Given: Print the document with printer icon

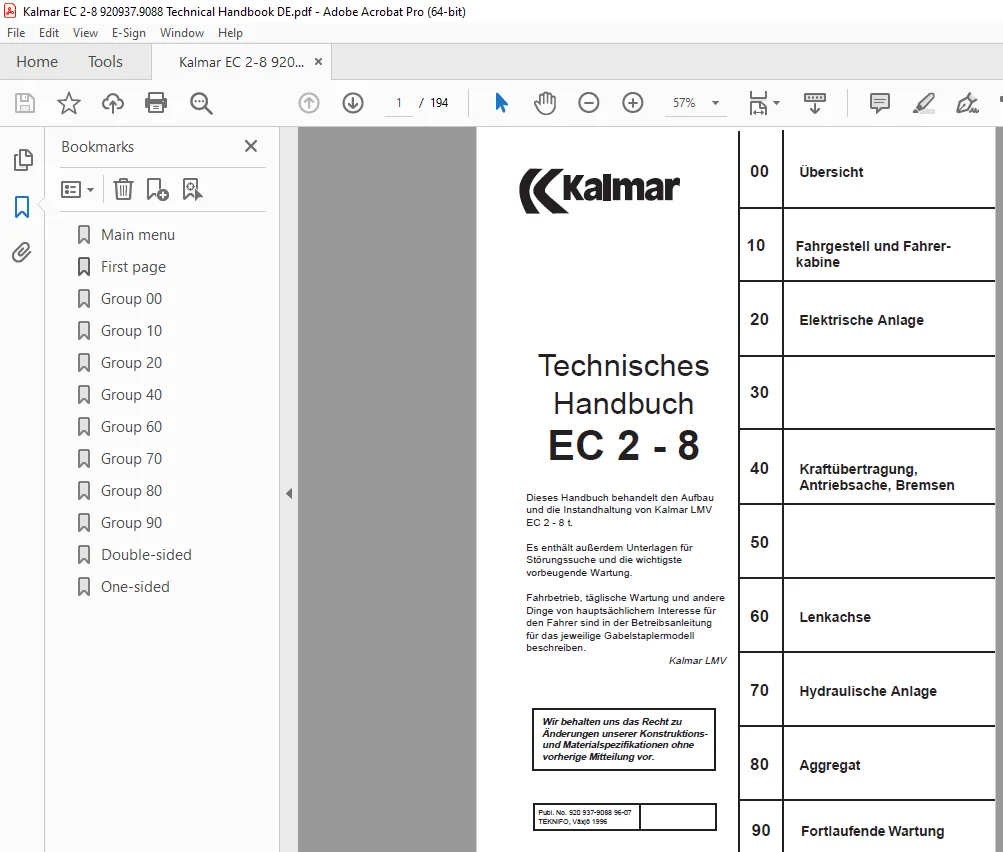Looking at the screenshot, I should coord(156,103).
